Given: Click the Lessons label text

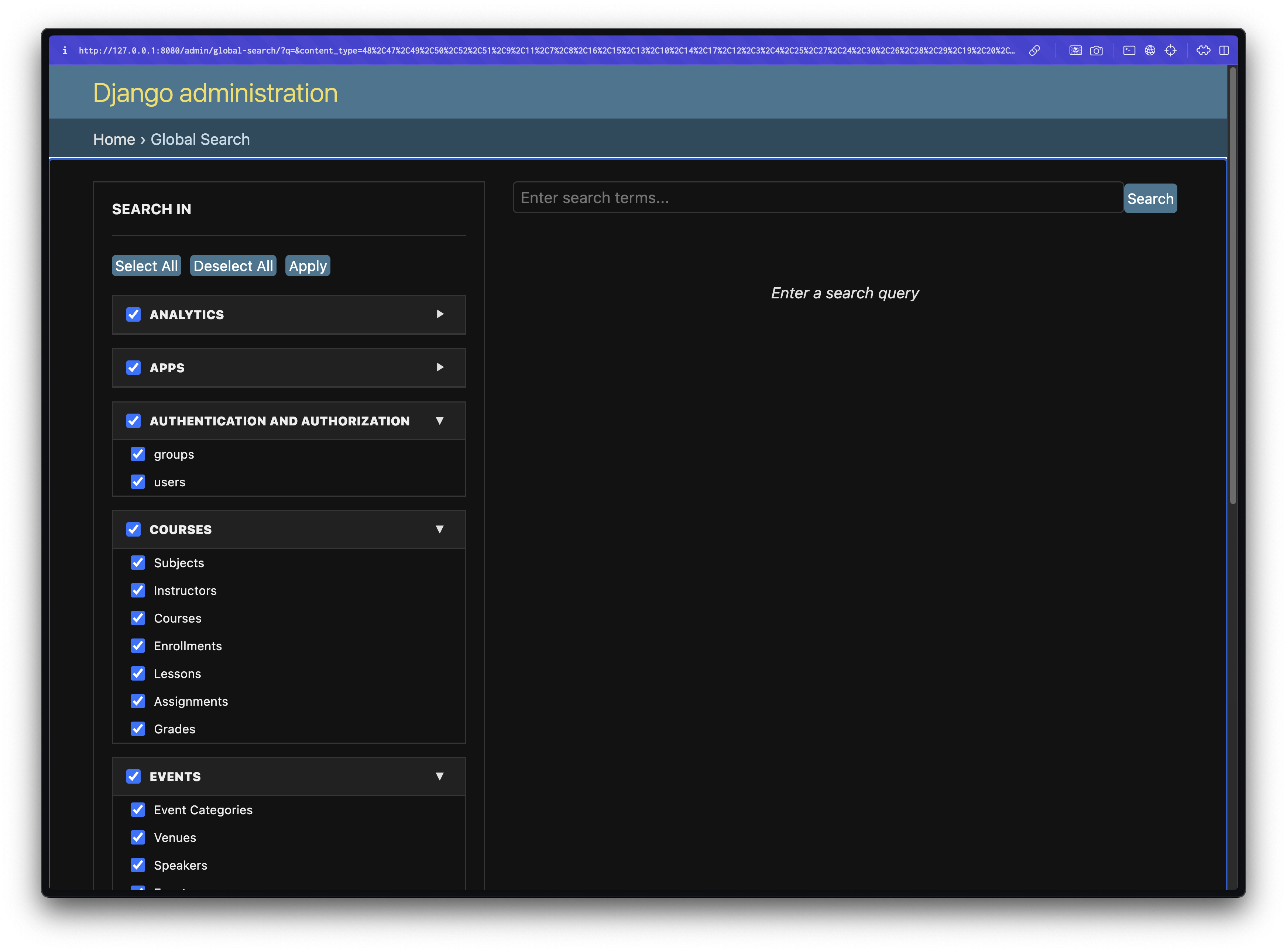Looking at the screenshot, I should click(178, 674).
